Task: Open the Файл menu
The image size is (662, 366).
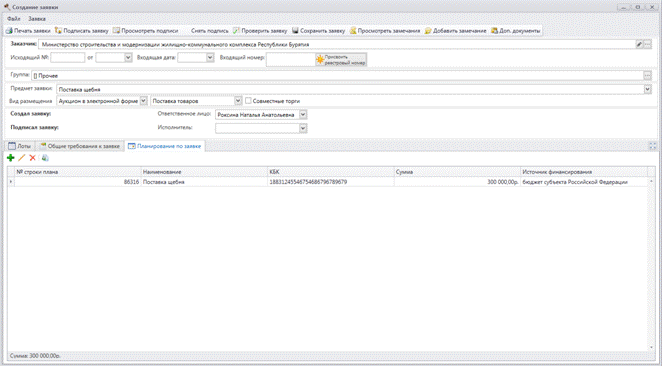Action: click(14, 19)
